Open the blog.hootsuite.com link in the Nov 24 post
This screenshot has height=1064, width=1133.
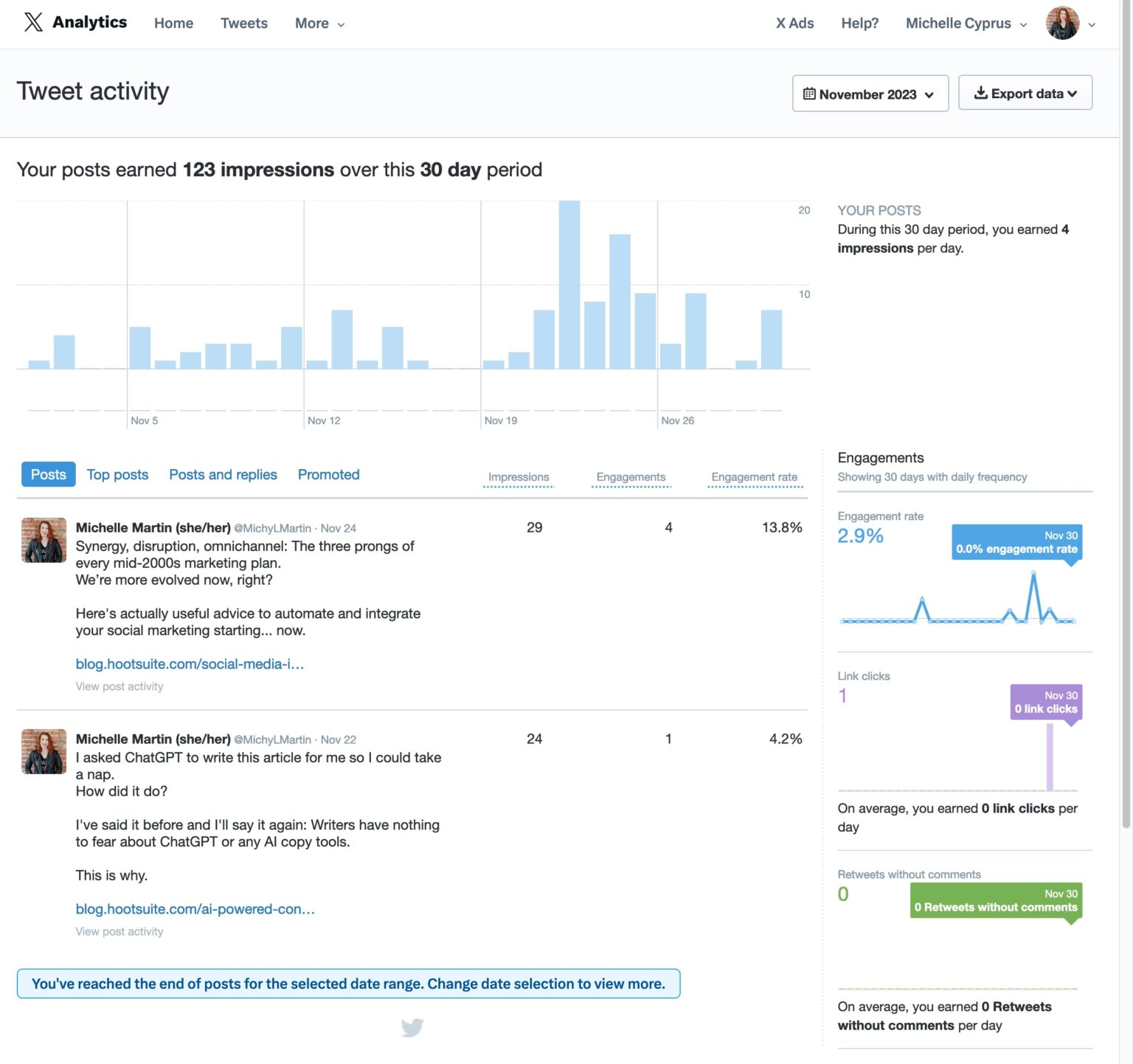coord(190,664)
